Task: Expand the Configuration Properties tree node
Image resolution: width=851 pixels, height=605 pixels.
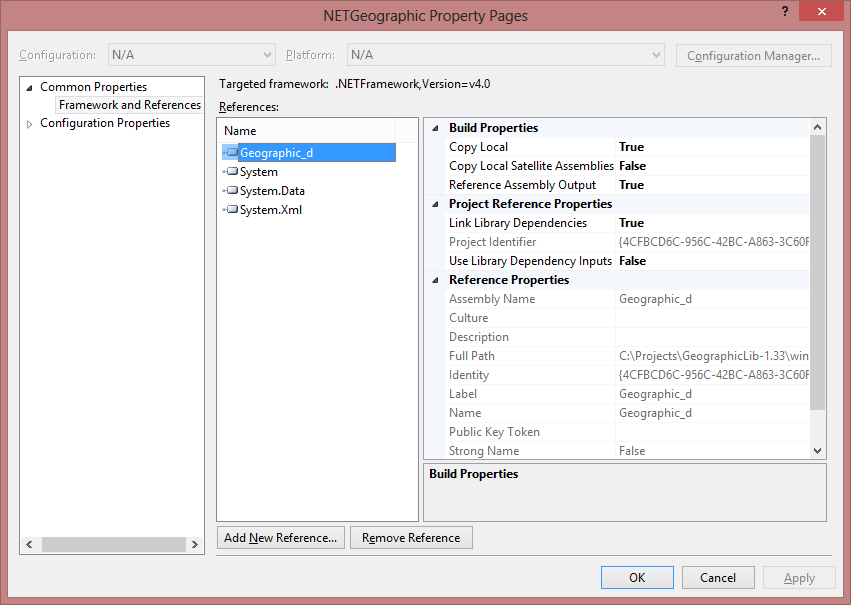Action: pos(30,124)
